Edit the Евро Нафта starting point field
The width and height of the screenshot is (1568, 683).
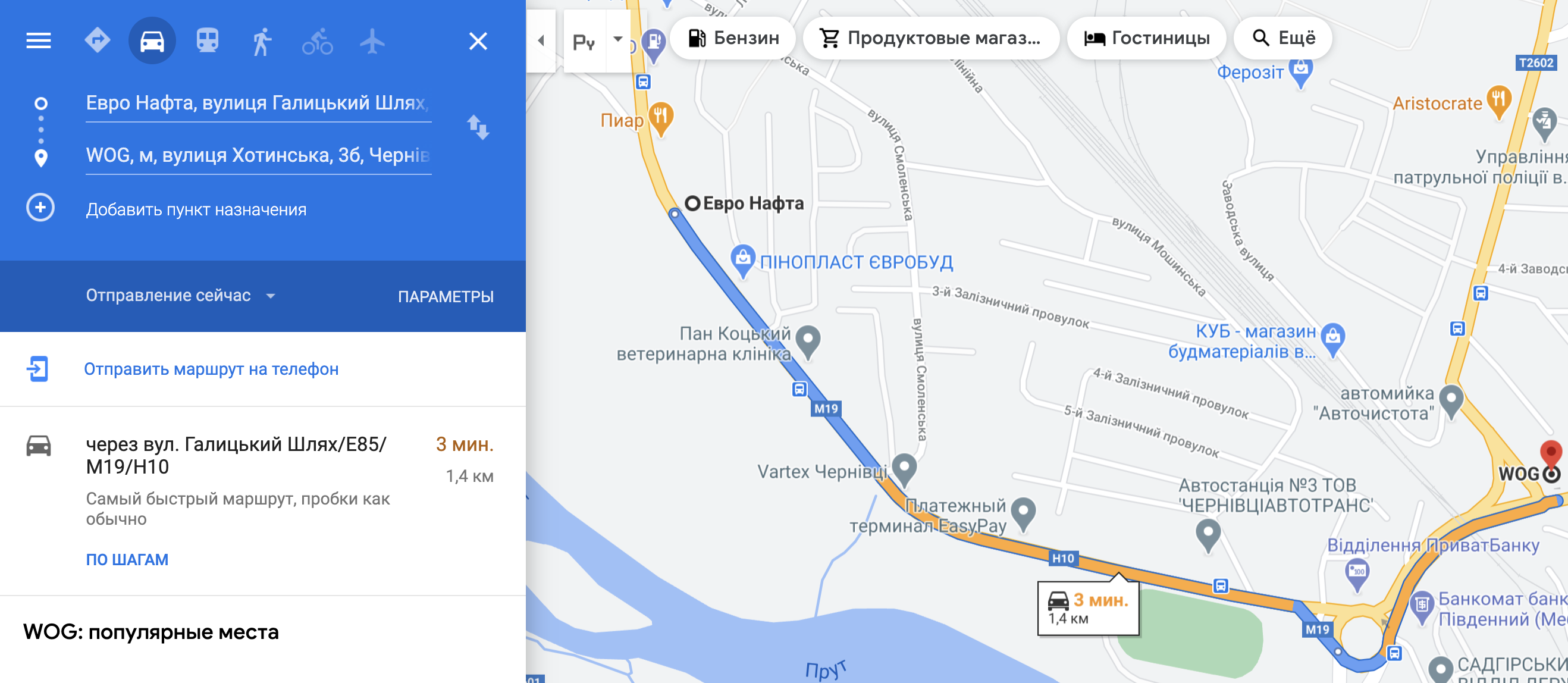pos(258,103)
